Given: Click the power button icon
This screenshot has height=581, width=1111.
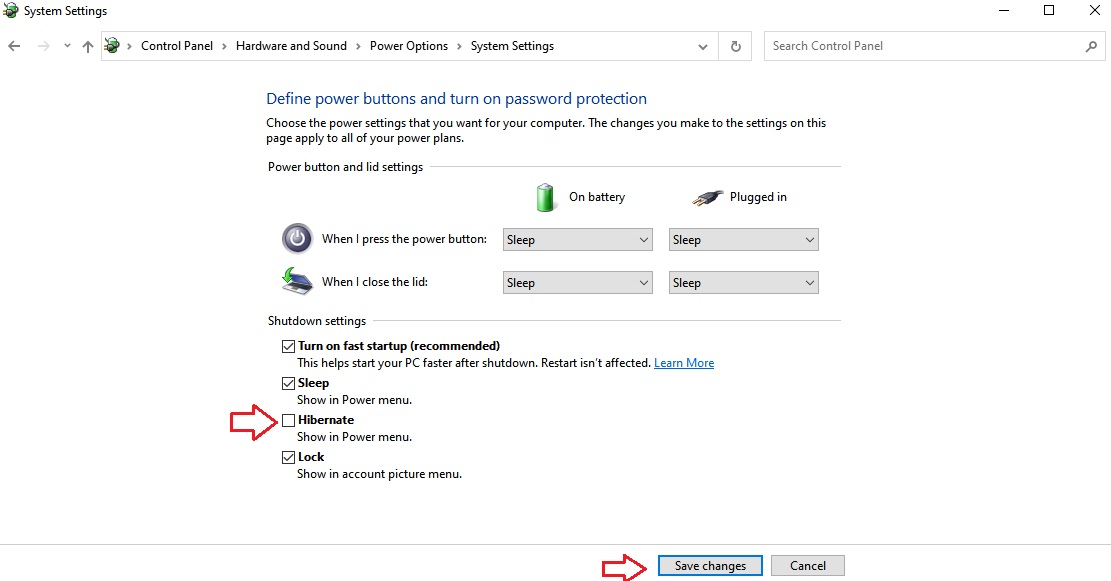Looking at the screenshot, I should [x=297, y=239].
